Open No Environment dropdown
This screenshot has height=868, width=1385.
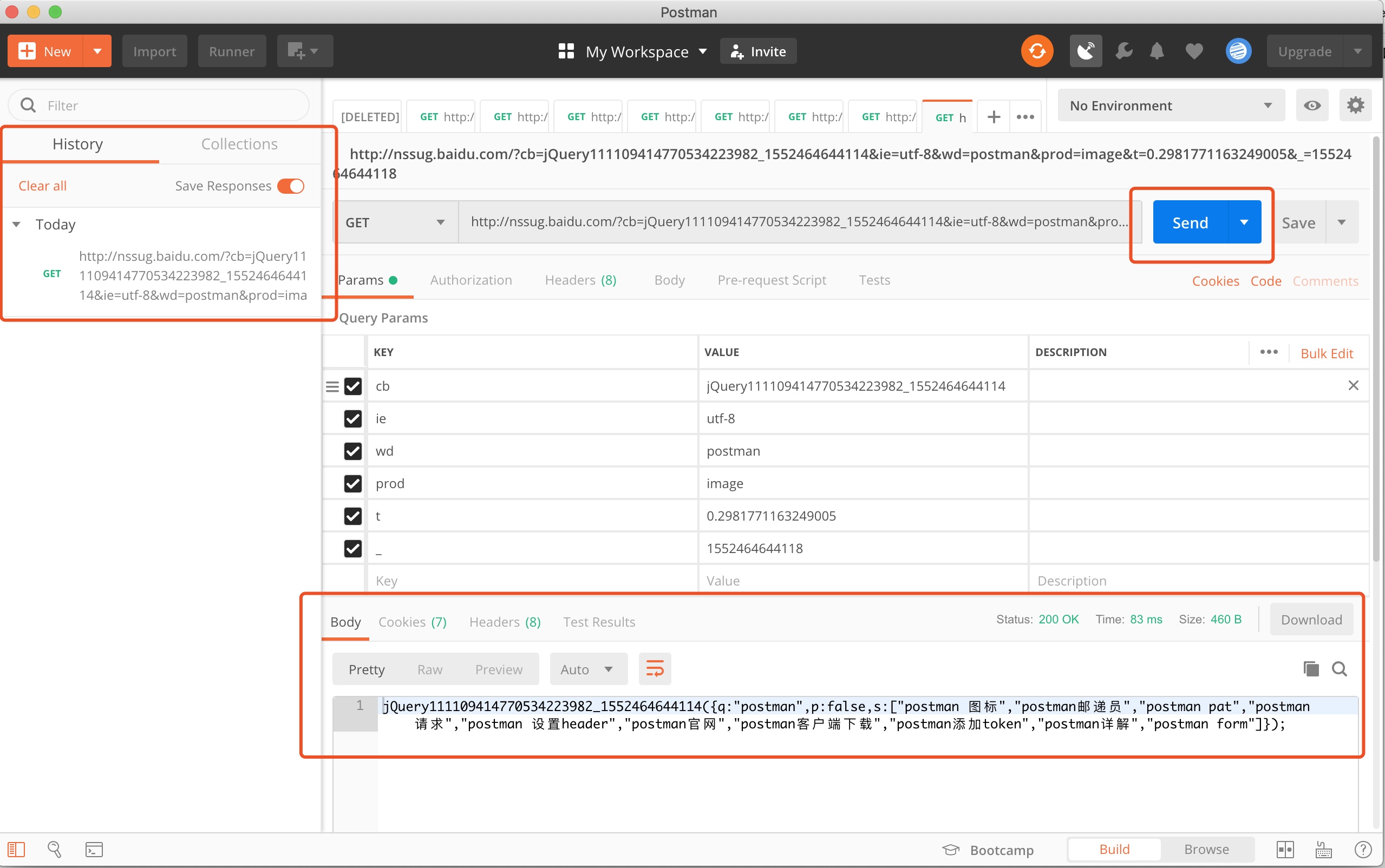1171,106
